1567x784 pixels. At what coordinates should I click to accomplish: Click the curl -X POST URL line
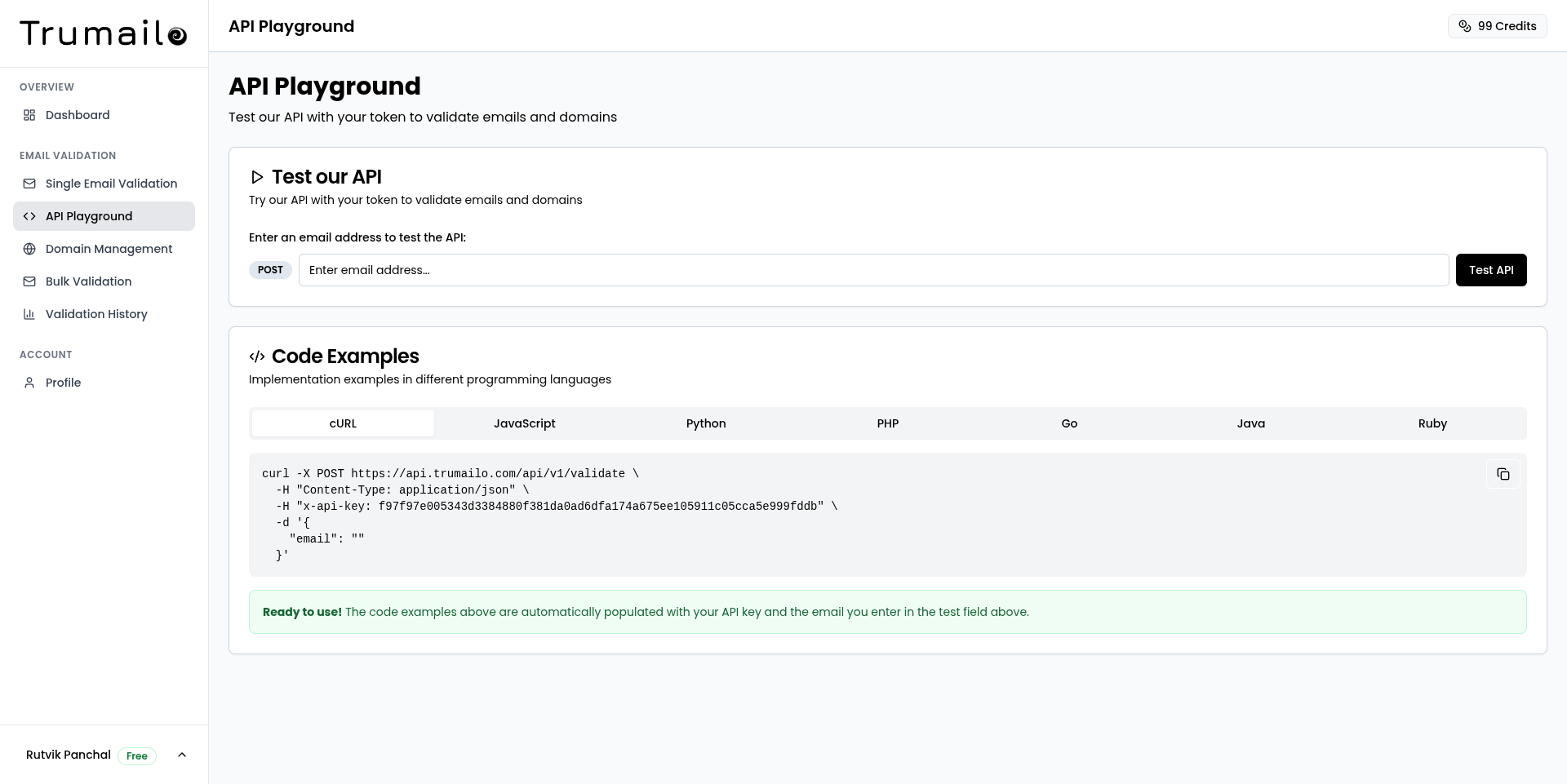coord(451,473)
